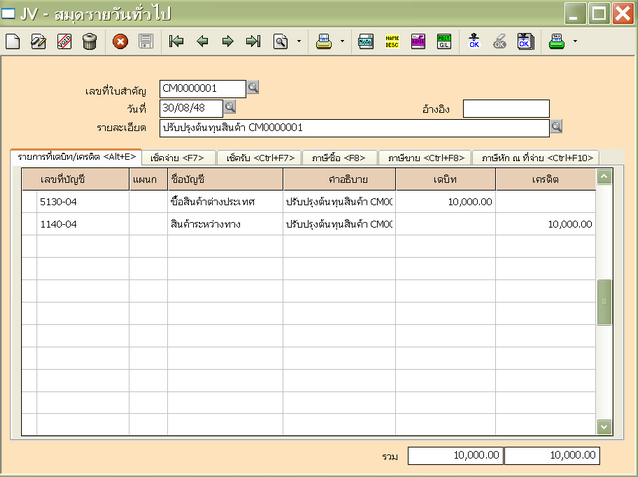
Task: Click the Edit document icon
Action: pyautogui.click(x=39, y=42)
